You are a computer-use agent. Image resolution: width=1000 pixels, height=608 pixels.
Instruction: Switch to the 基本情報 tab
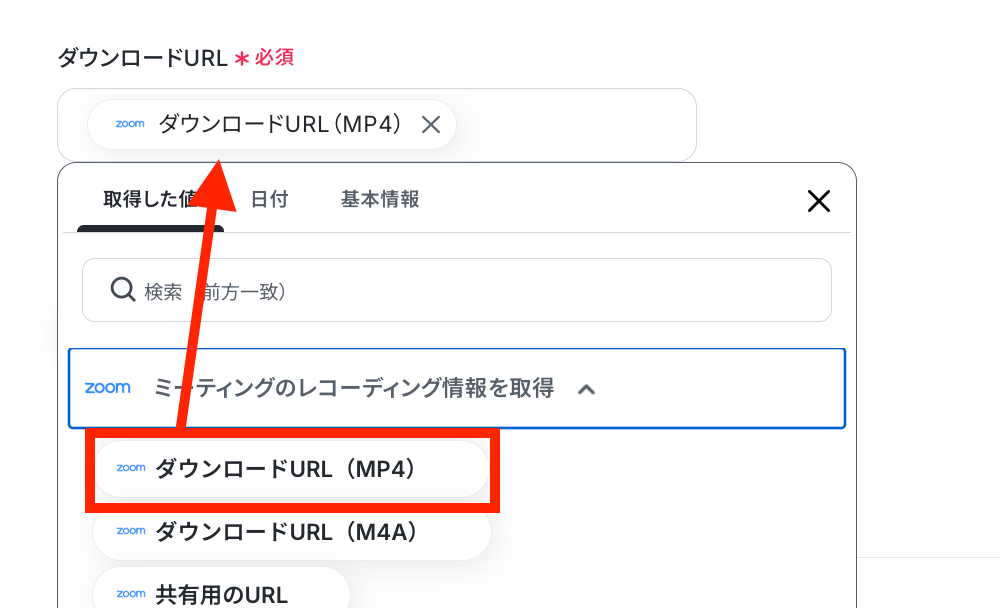(x=380, y=200)
